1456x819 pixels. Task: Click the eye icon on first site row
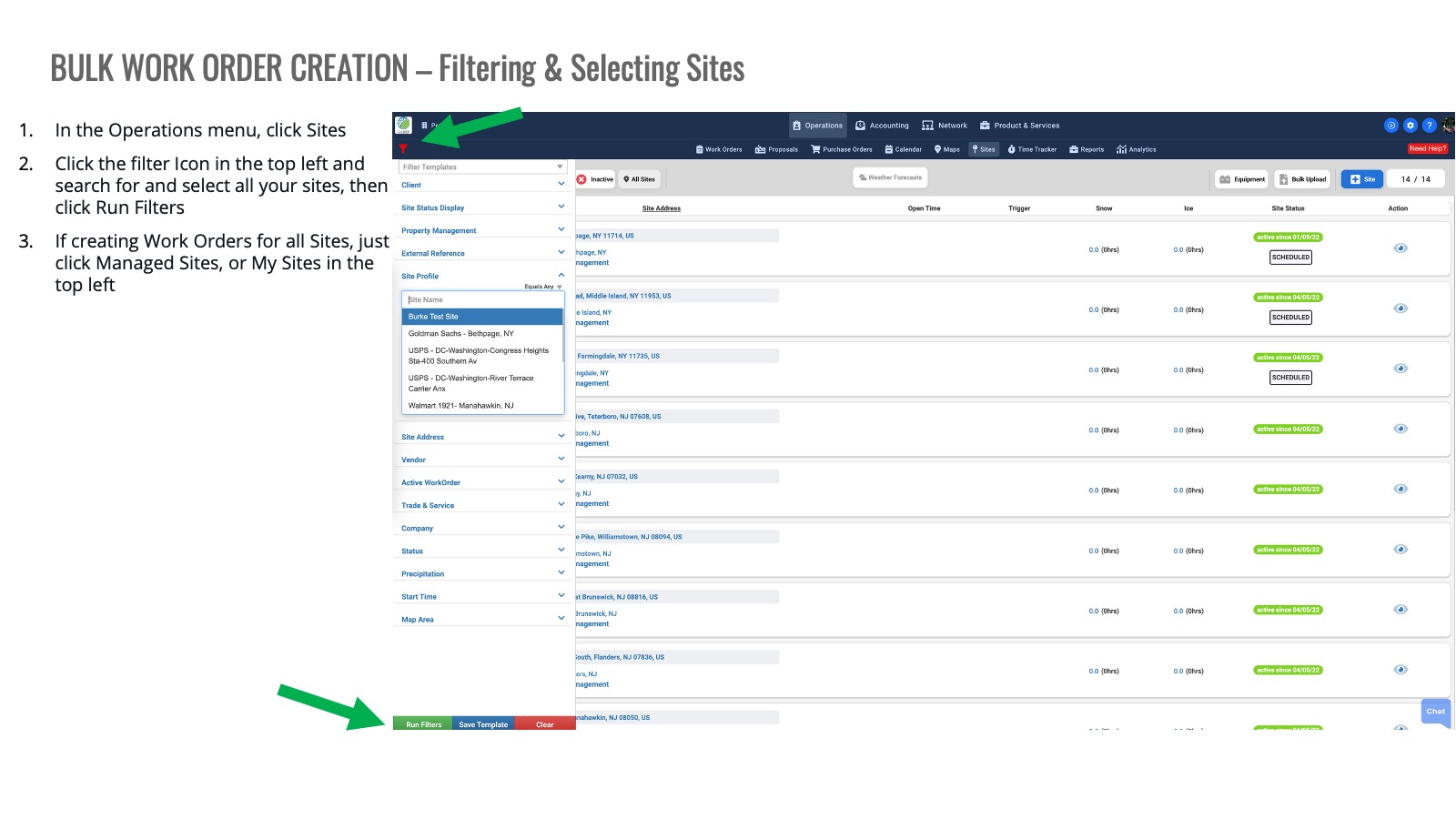[x=1400, y=248]
